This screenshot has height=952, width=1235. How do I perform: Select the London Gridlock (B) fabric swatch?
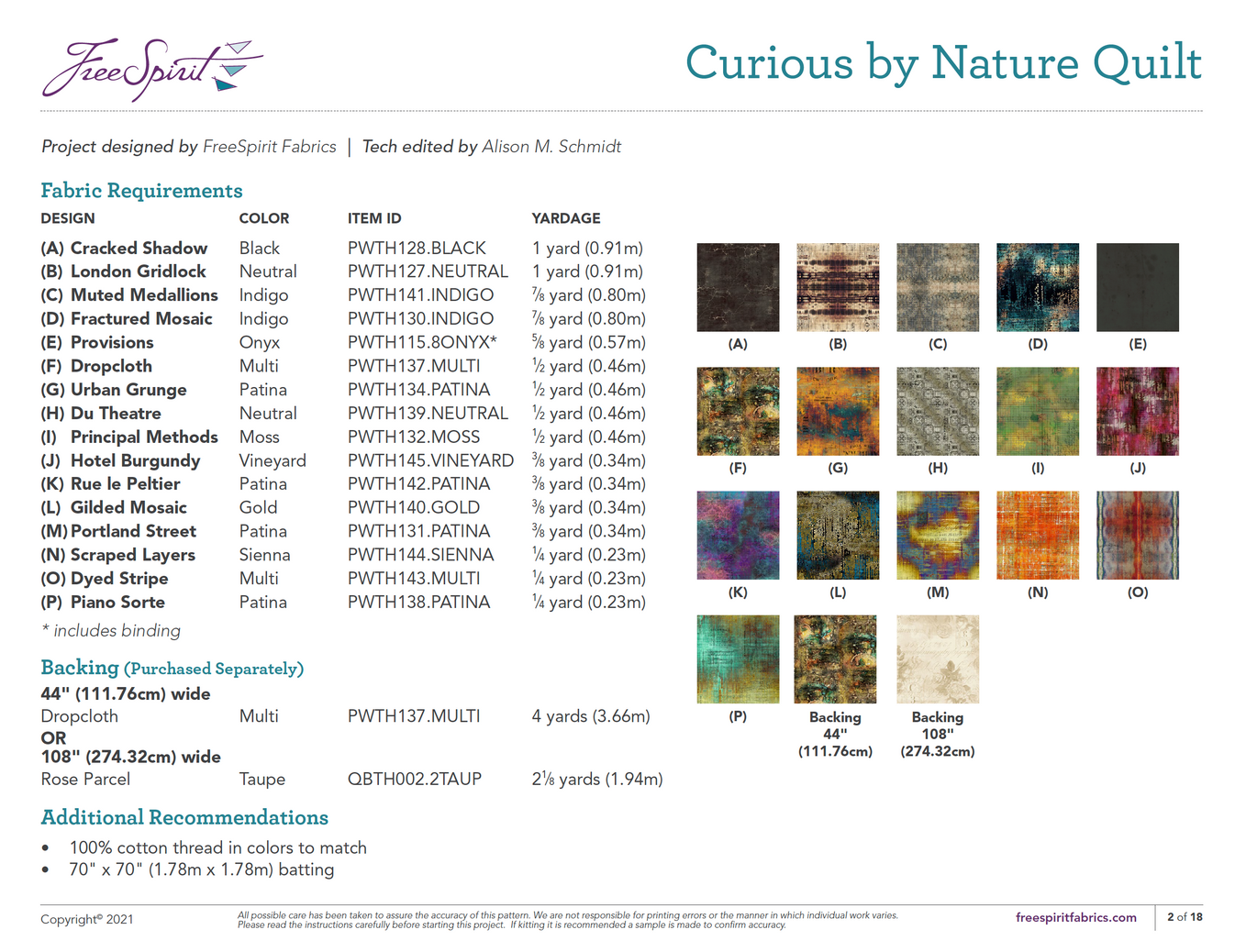[838, 287]
